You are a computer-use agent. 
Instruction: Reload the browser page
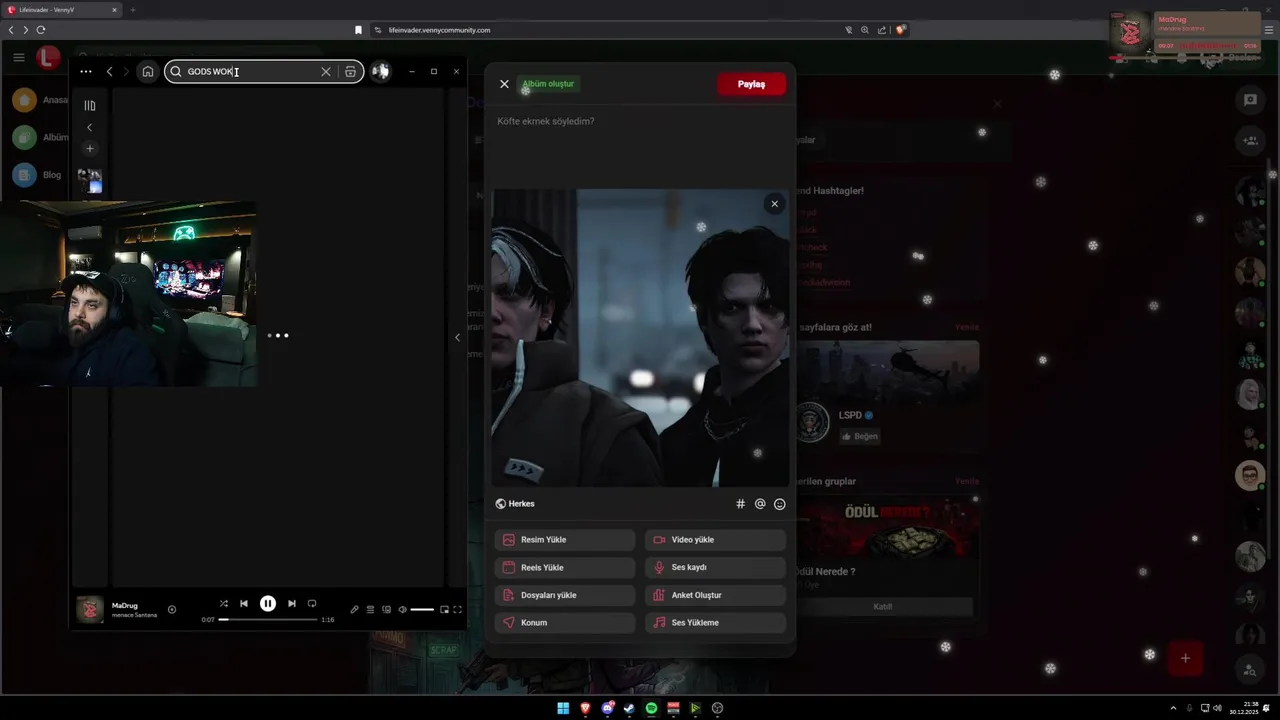click(x=40, y=30)
